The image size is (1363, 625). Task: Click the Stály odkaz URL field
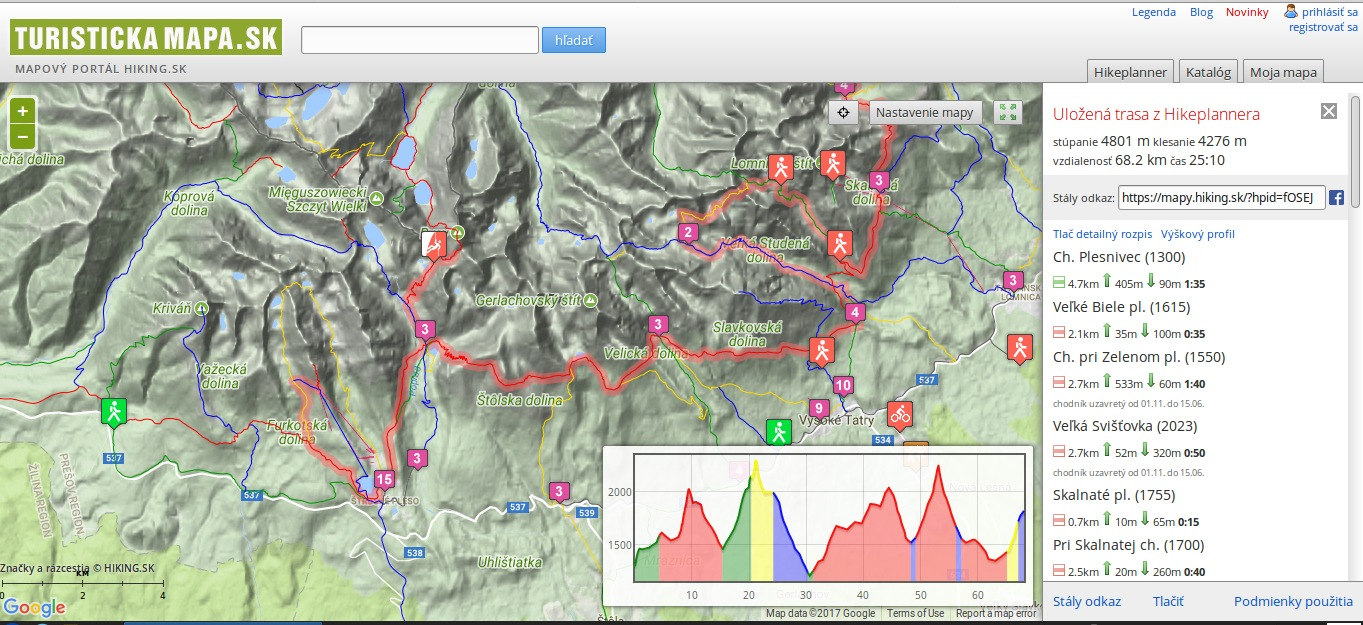1222,198
